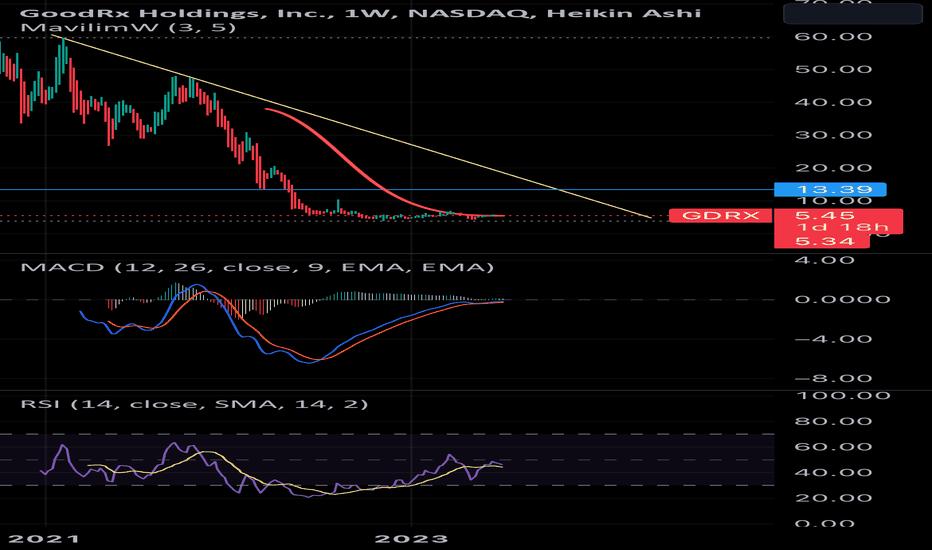
Task: Click the 2021 date label on time axis
Action: click(44, 539)
